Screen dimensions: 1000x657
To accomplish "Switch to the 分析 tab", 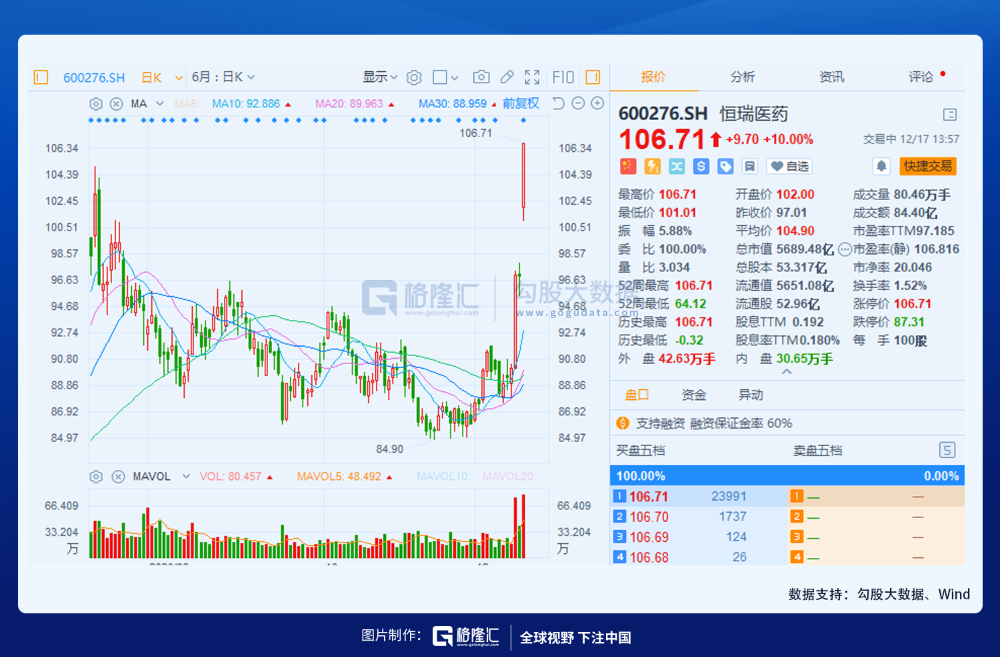I will point(742,77).
